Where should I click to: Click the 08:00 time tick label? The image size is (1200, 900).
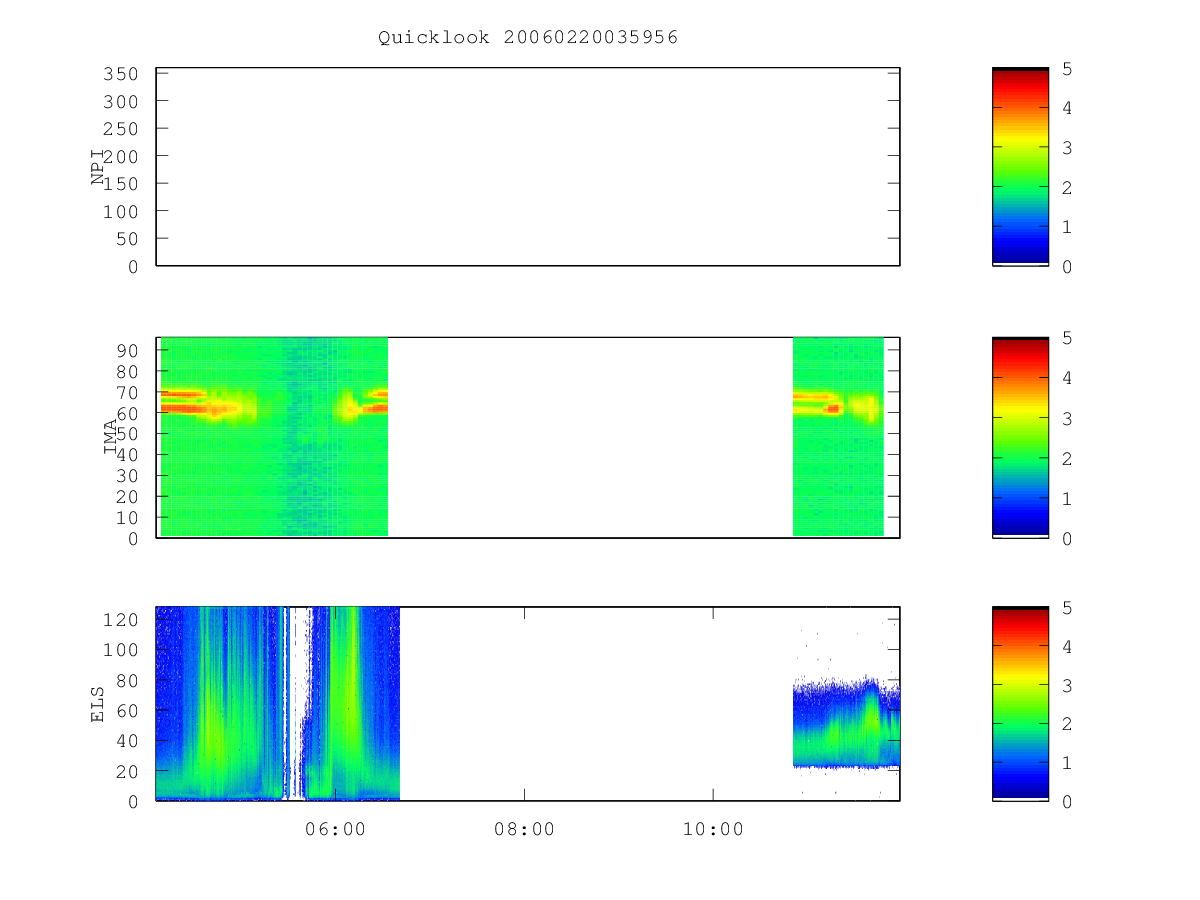tap(524, 829)
